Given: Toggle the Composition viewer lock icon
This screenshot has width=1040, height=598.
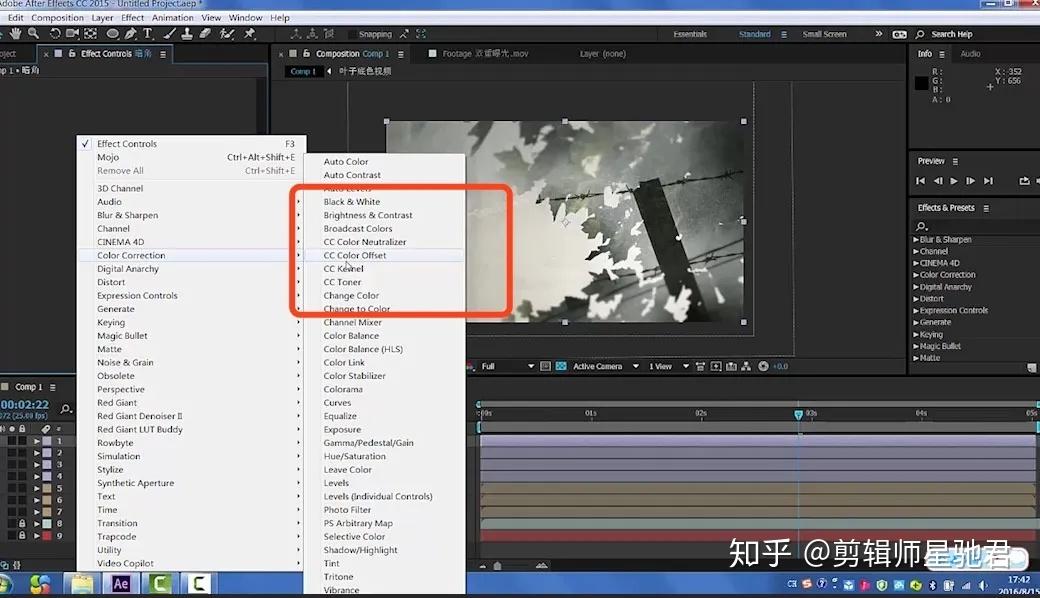Looking at the screenshot, I should click(x=306, y=54).
